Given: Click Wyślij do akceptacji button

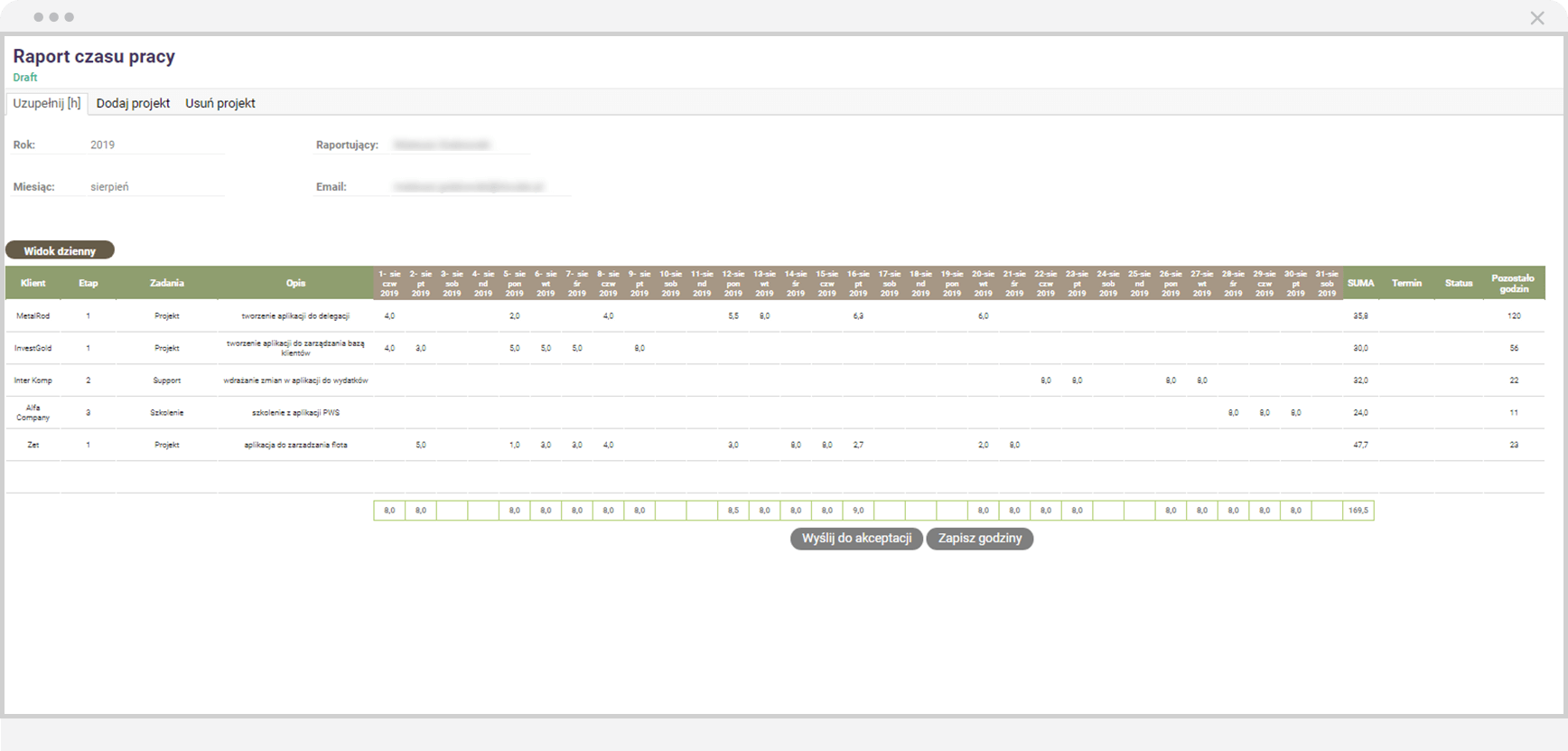Looking at the screenshot, I should [x=856, y=539].
